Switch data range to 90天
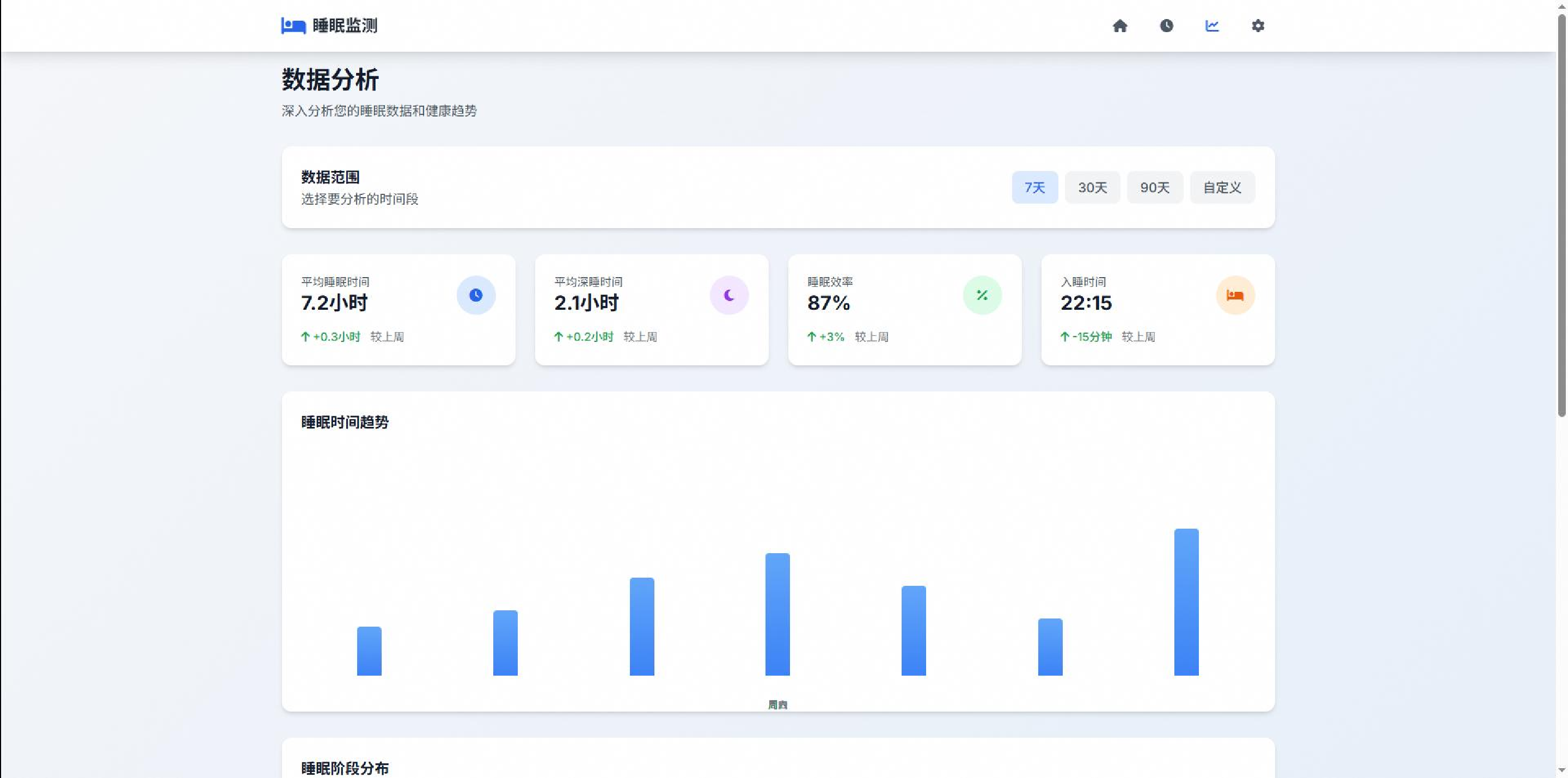The height and width of the screenshot is (778, 1568). click(1155, 187)
